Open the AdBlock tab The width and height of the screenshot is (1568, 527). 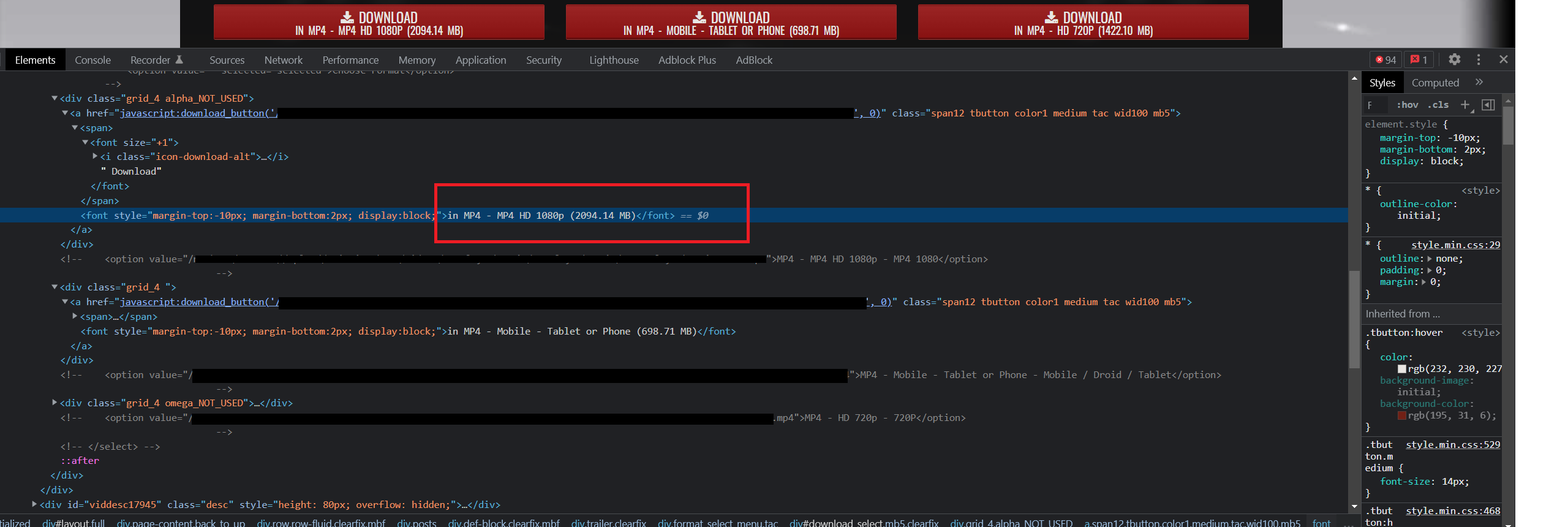pos(754,60)
